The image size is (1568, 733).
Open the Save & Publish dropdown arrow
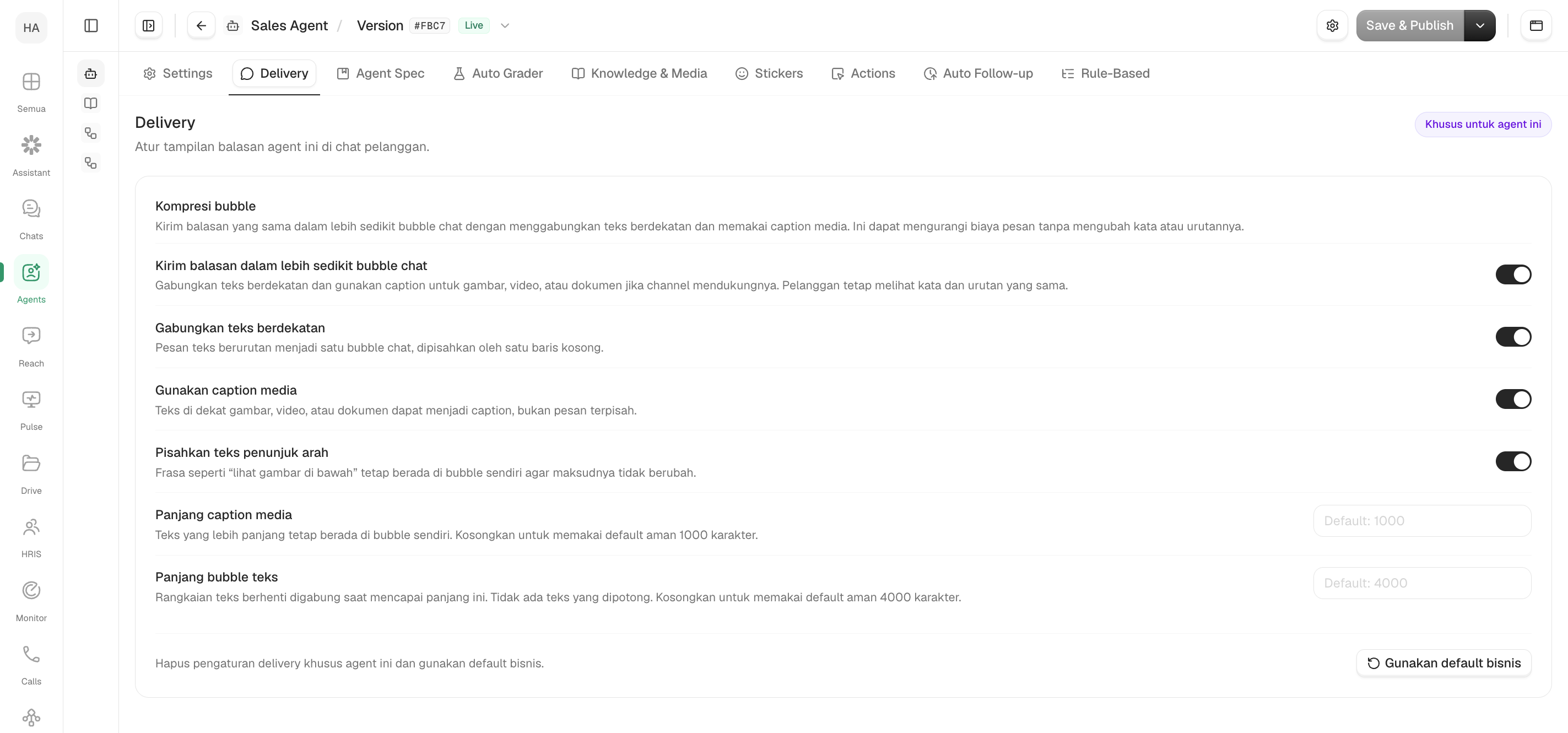[1480, 25]
